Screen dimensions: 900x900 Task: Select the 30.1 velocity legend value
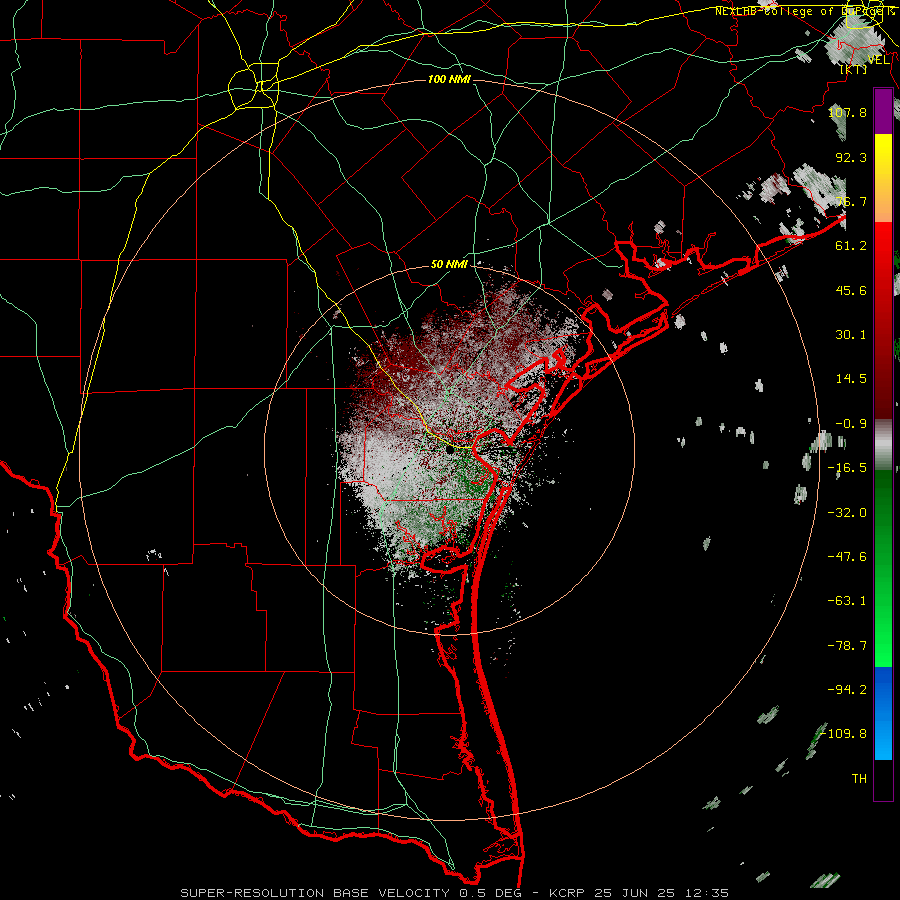[x=851, y=335]
